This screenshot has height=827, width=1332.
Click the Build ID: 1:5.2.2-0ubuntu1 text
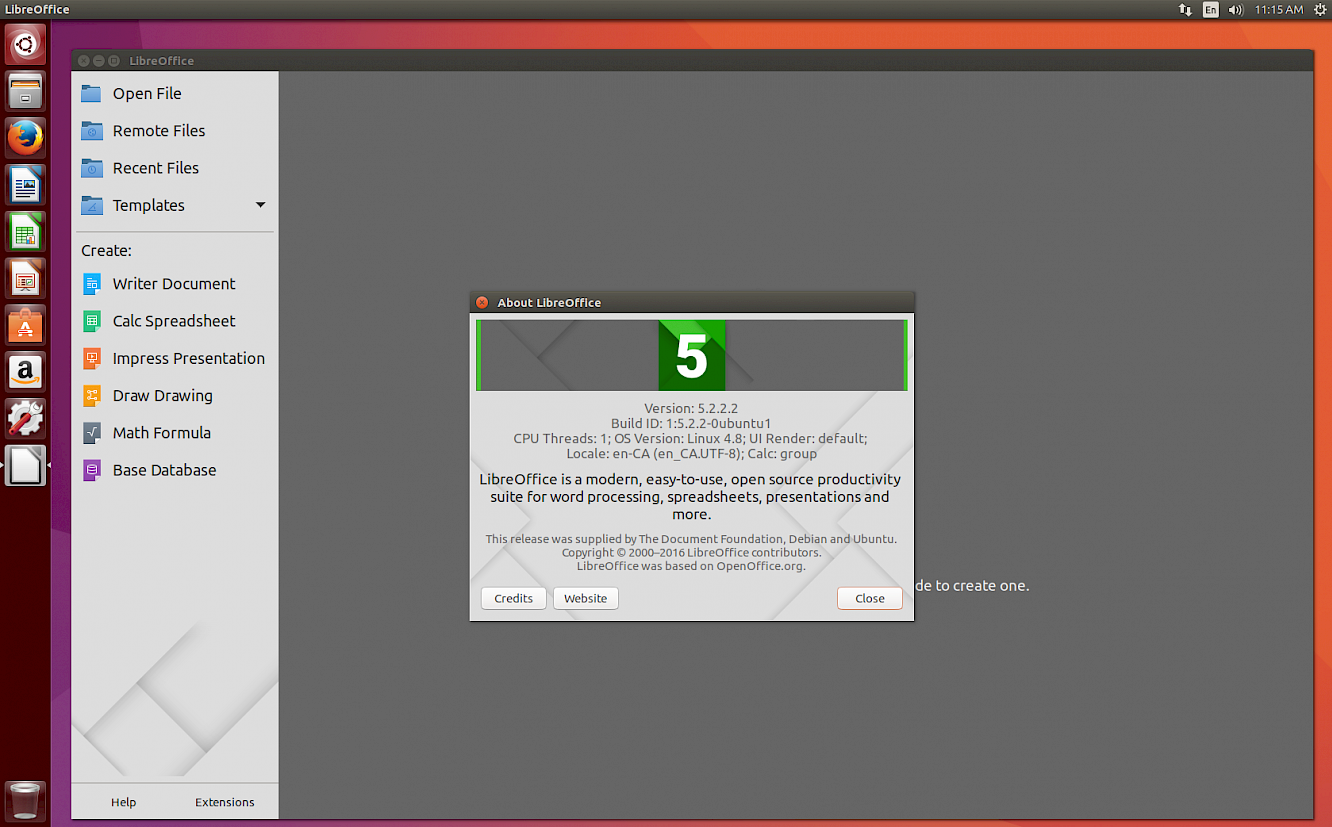coord(691,423)
